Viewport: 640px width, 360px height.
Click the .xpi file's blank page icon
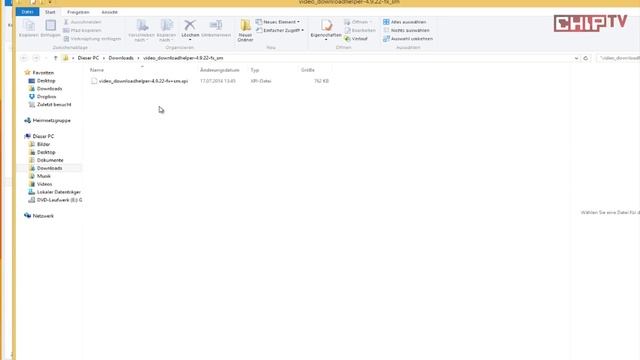pyautogui.click(x=94, y=81)
